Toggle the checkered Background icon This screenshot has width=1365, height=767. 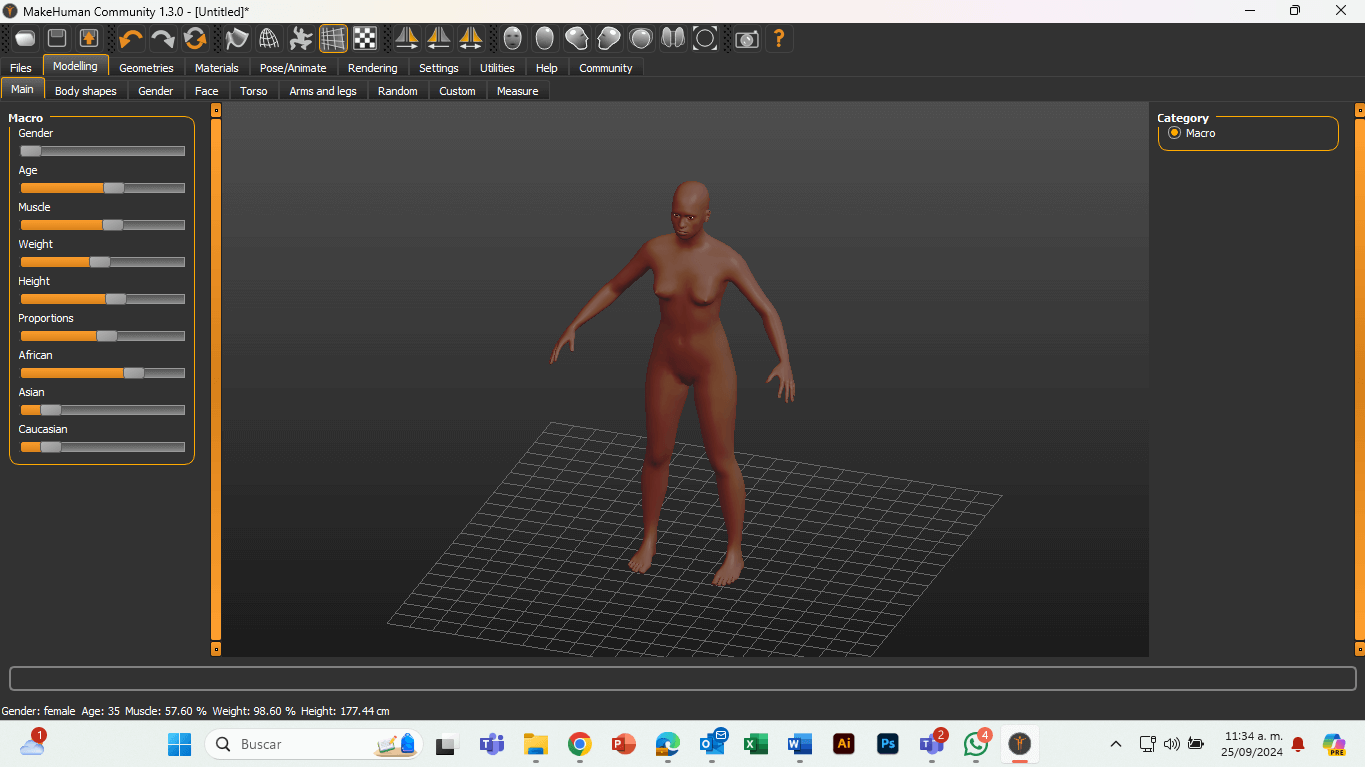pos(365,39)
